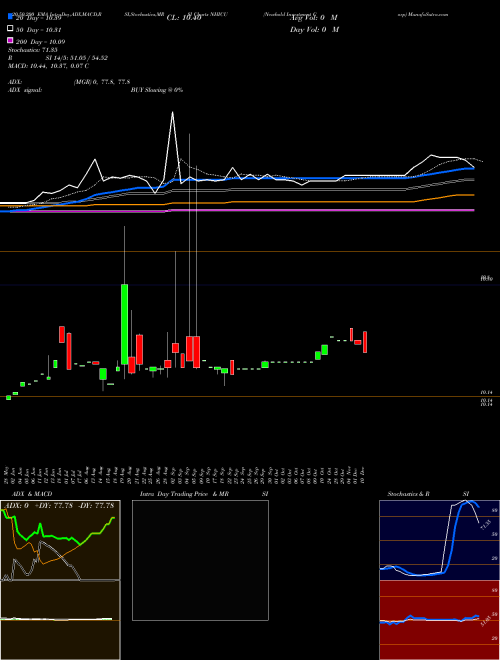Open the 'ADX & MACD' panel title
Screen dimensions: 500x660
tap(32, 494)
